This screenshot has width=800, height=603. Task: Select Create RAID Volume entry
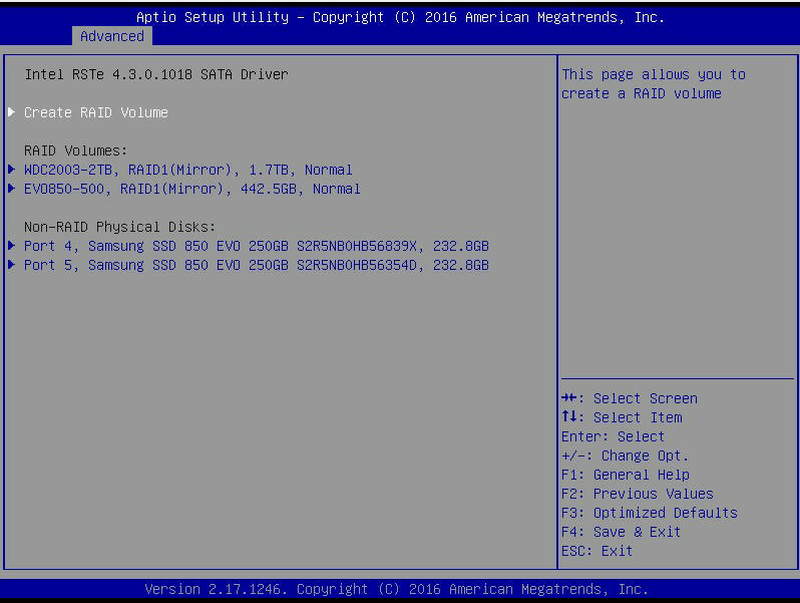tap(96, 112)
